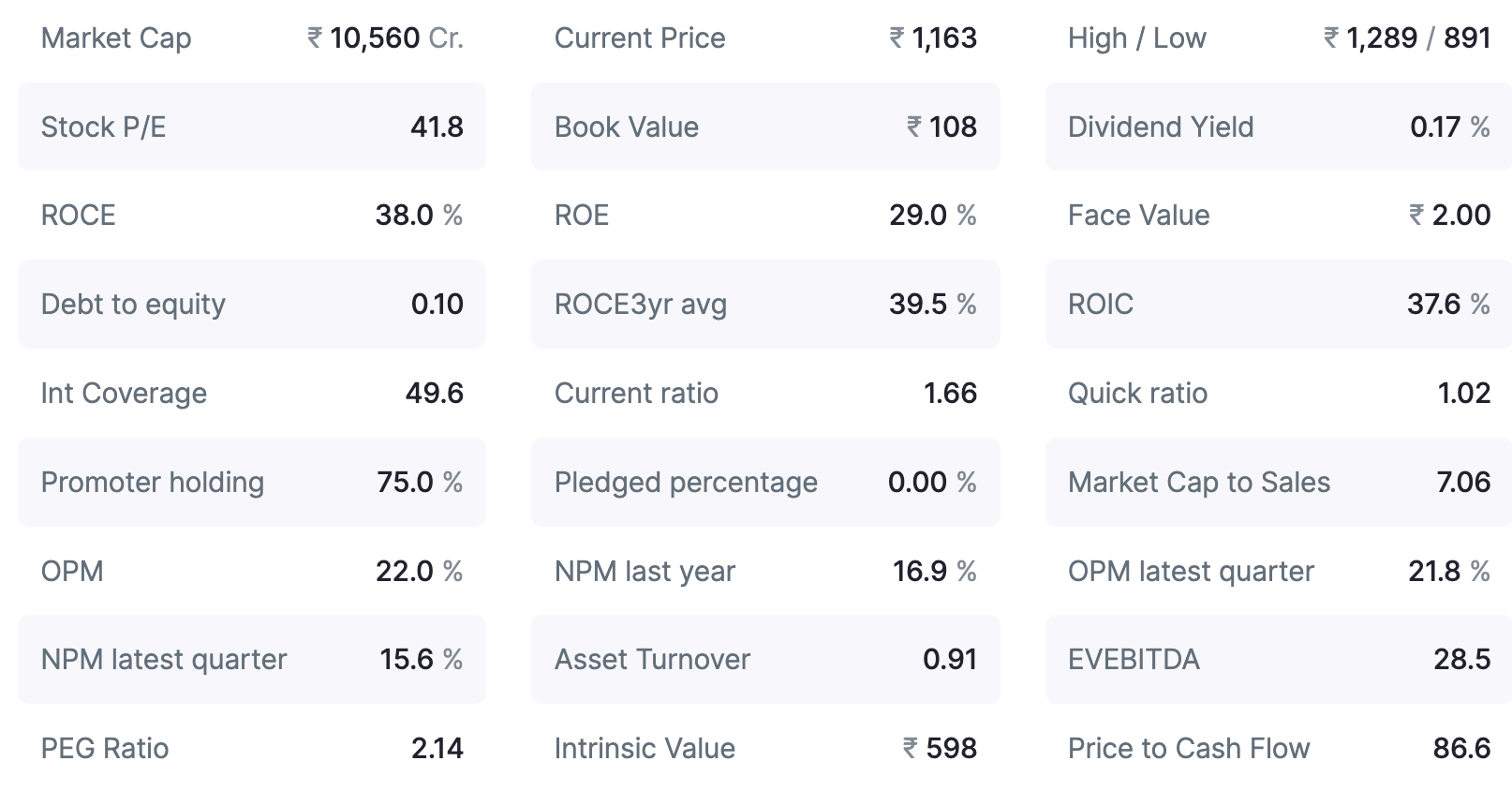Select the Promoter holding label

(x=153, y=483)
